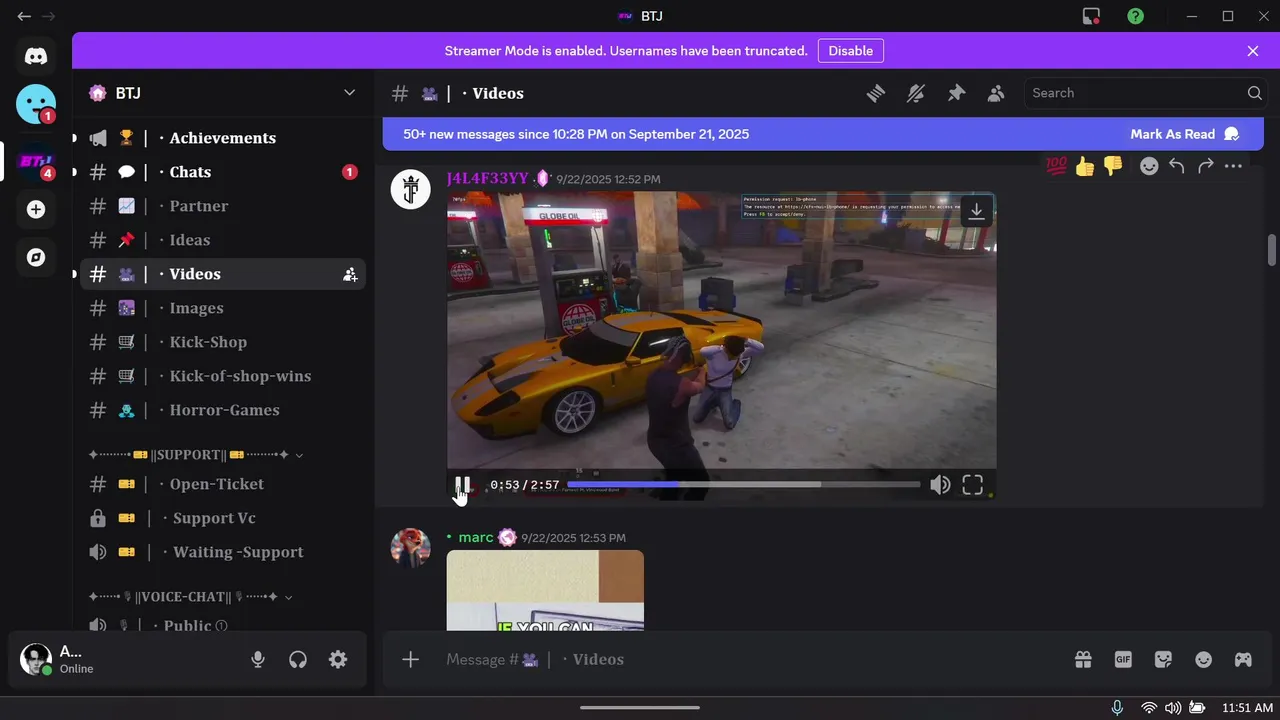The image size is (1280, 720).
Task: Open more message options menu
Action: [x=1233, y=166]
